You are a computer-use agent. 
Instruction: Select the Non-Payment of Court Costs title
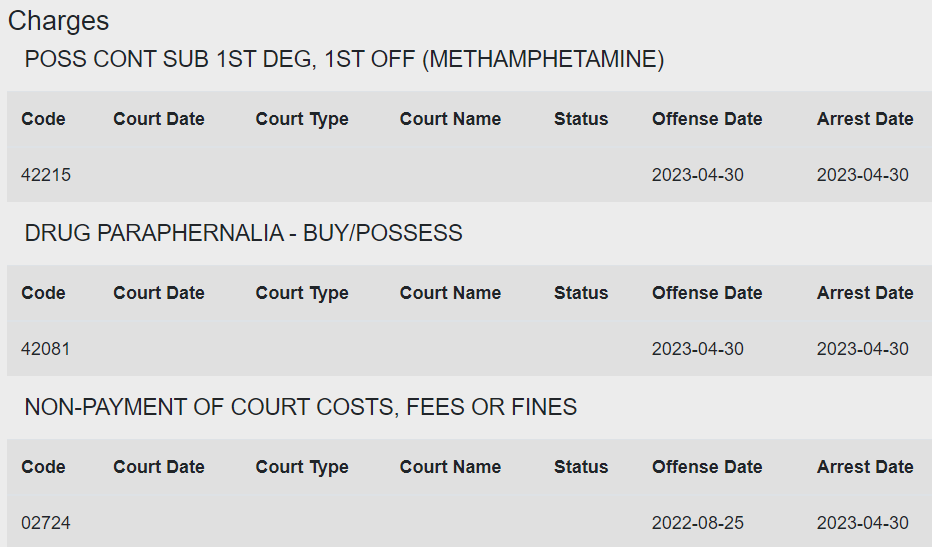click(301, 407)
